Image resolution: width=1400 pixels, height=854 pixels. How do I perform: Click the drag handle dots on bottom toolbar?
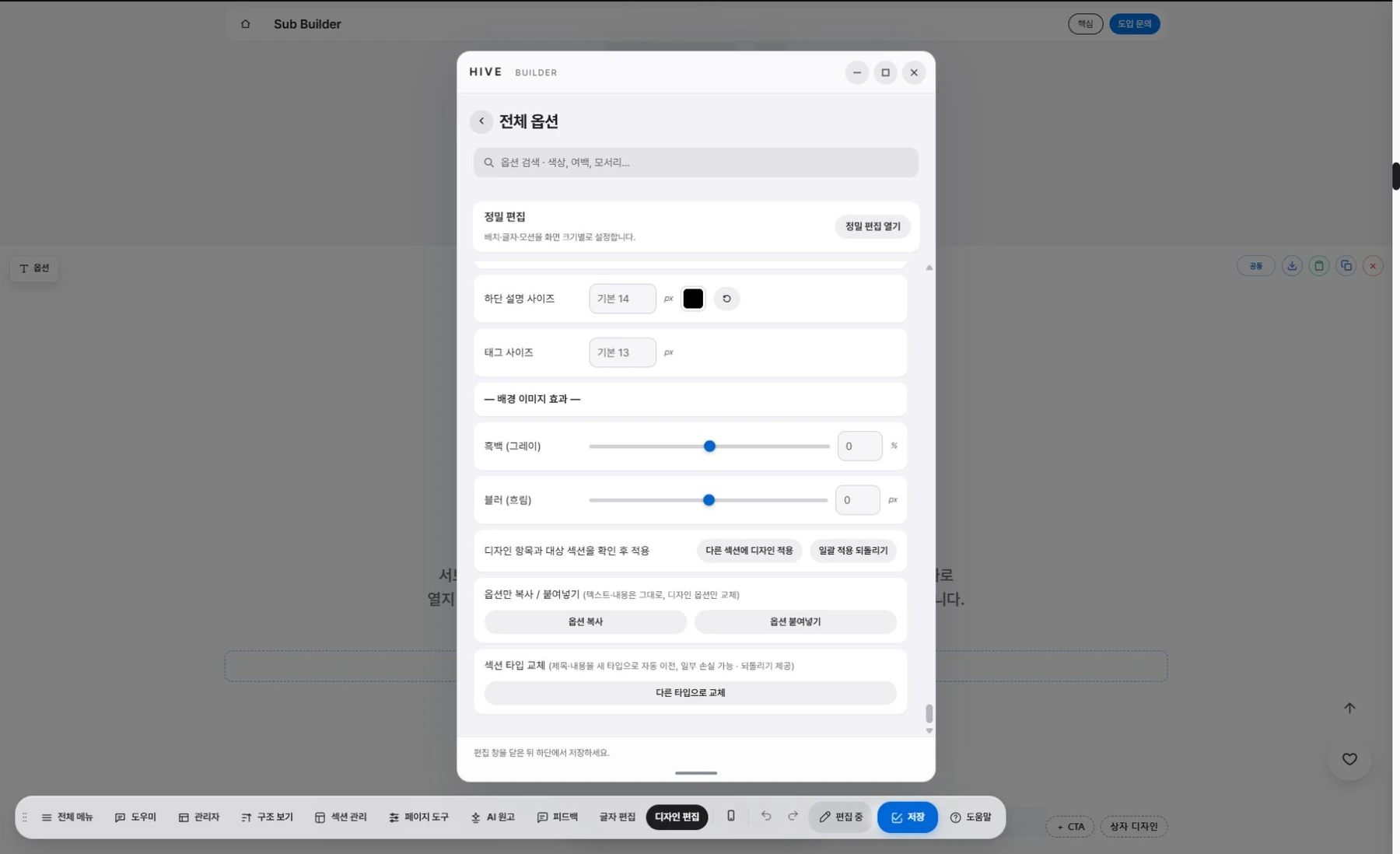tap(25, 817)
